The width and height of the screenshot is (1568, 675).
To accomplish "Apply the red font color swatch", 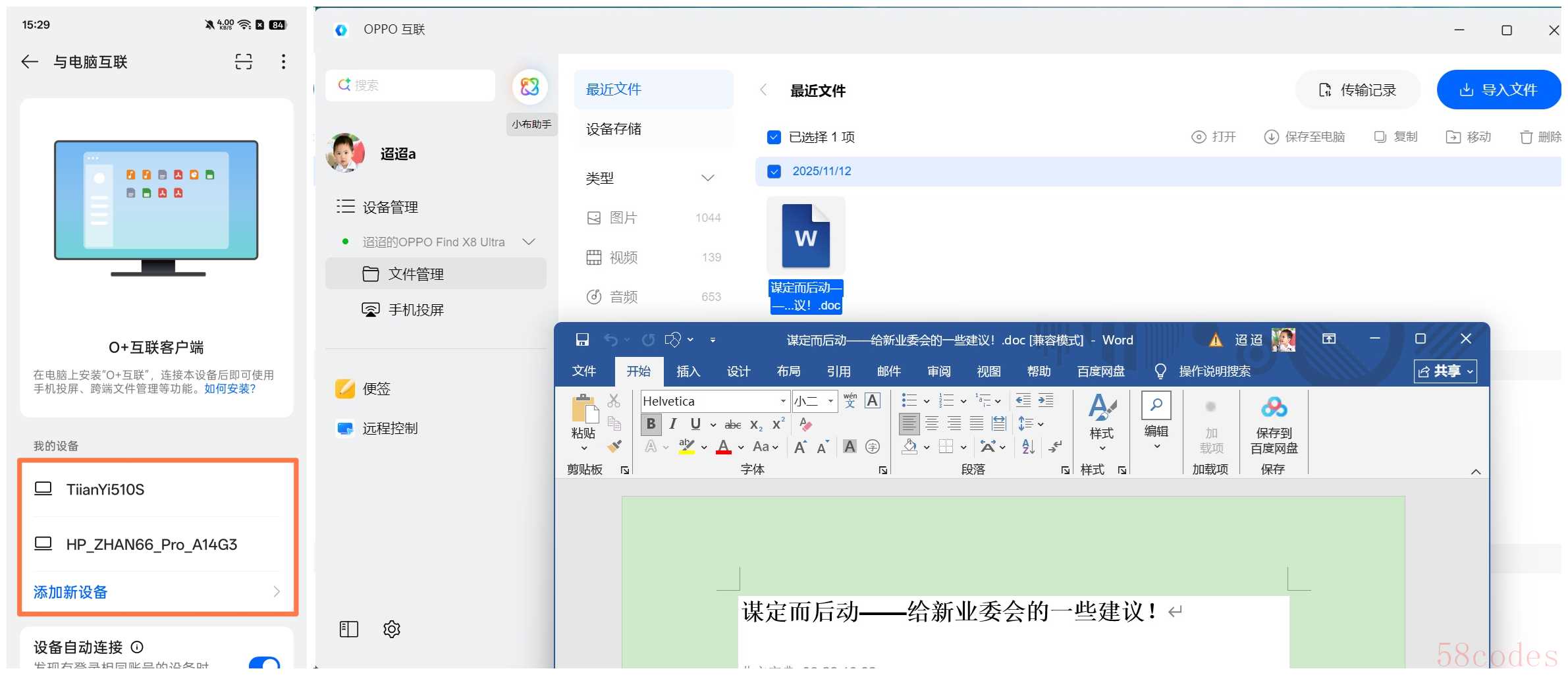I will pos(724,447).
